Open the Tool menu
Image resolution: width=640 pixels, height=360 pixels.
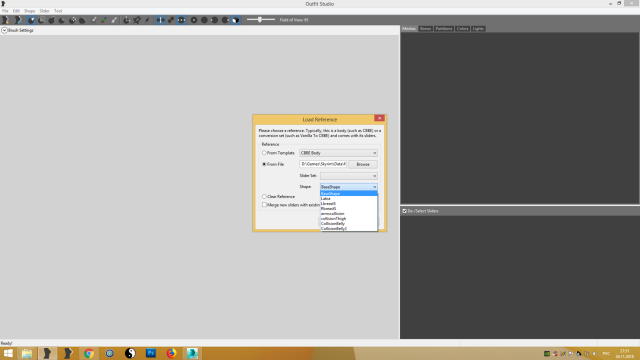(x=58, y=11)
